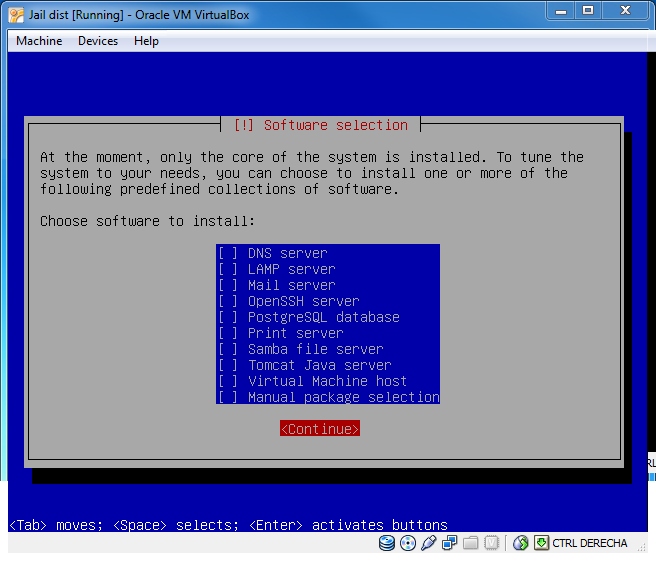Click the DNS server label text
This screenshot has width=656, height=561.
[x=287, y=253]
